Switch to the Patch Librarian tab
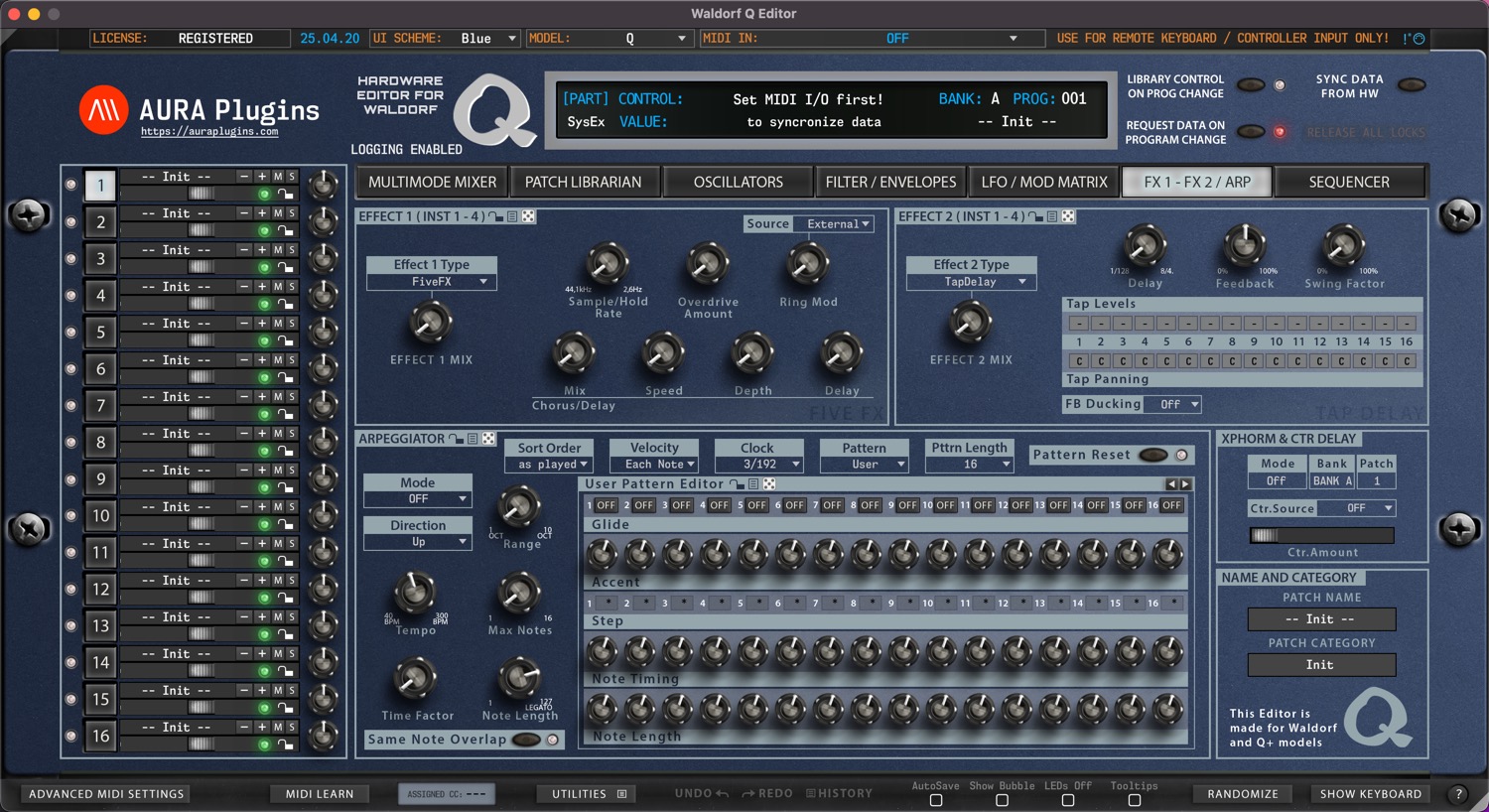The height and width of the screenshot is (812, 1489). [x=583, y=183]
